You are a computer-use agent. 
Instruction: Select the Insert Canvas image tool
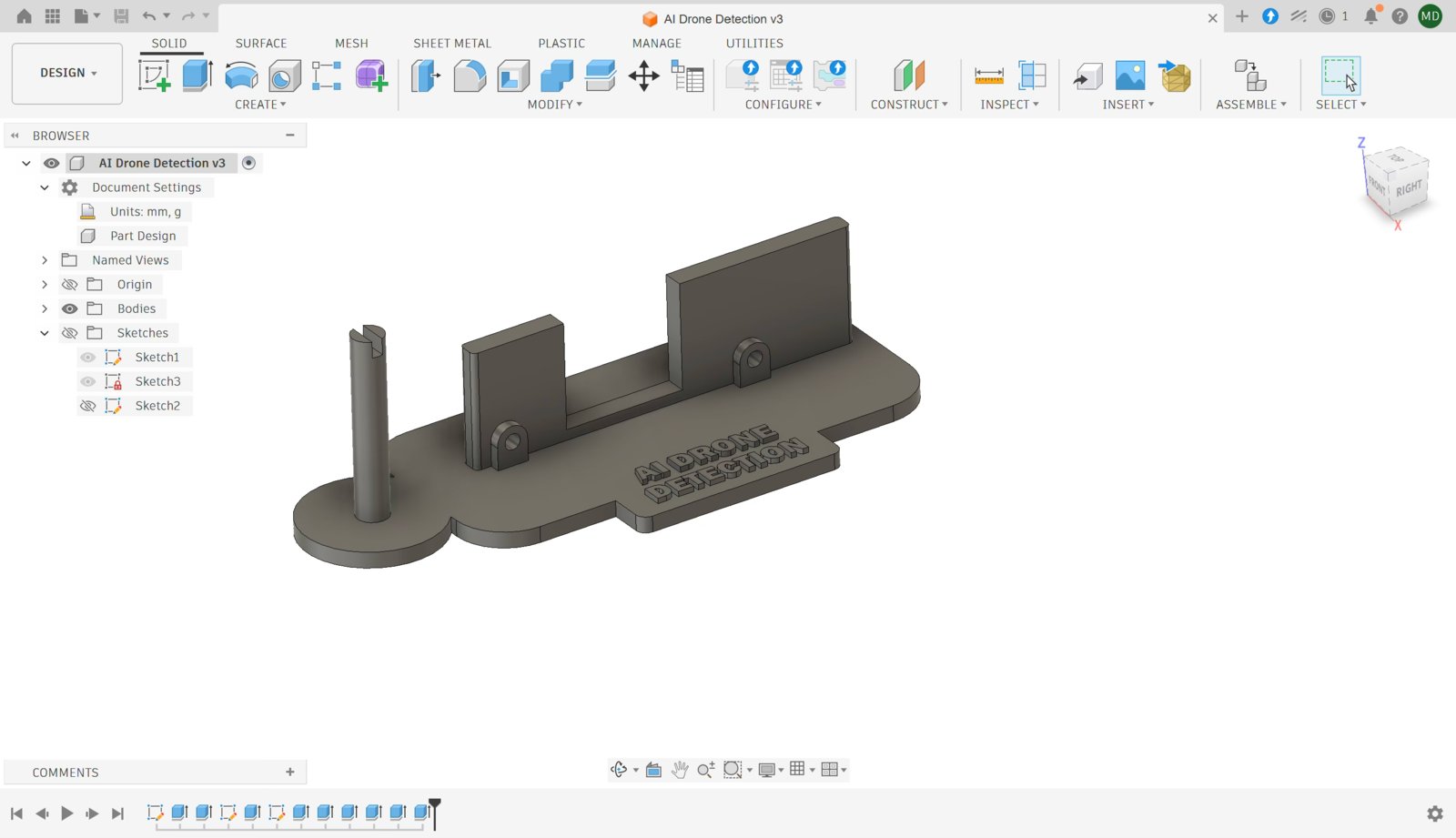coord(1130,76)
